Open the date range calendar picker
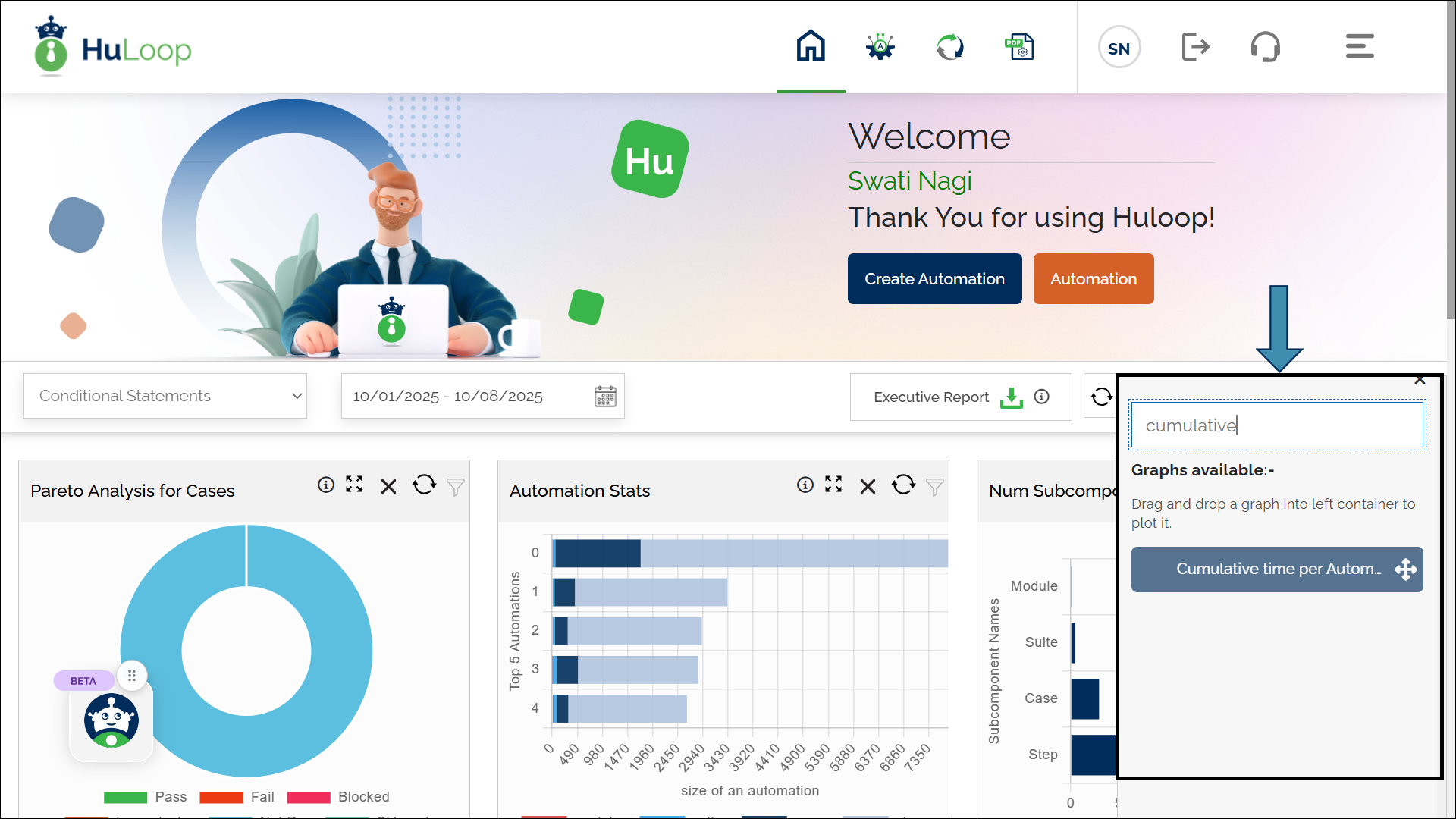Screen dimensions: 1456x819 (604, 395)
